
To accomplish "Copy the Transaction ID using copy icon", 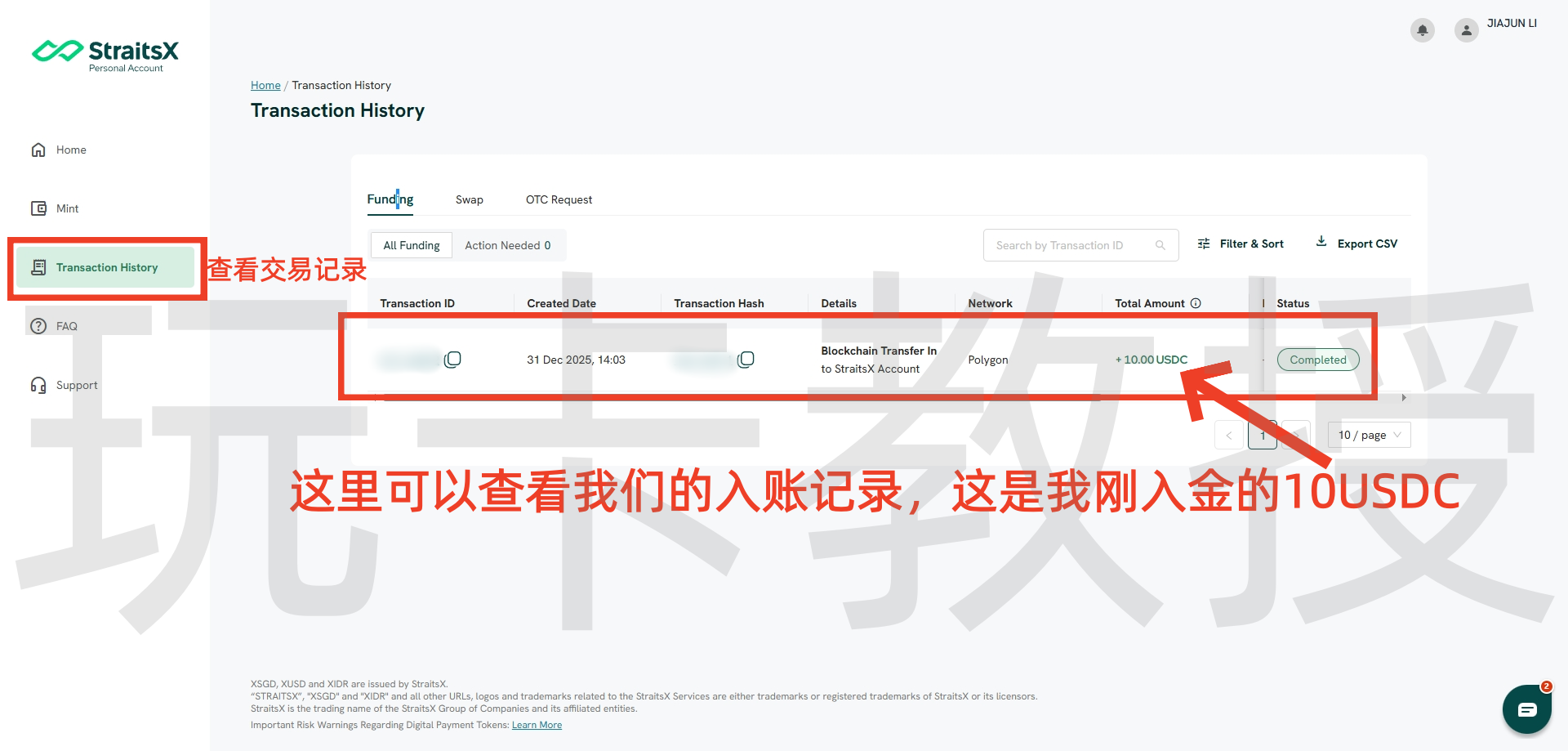I will click(x=452, y=360).
